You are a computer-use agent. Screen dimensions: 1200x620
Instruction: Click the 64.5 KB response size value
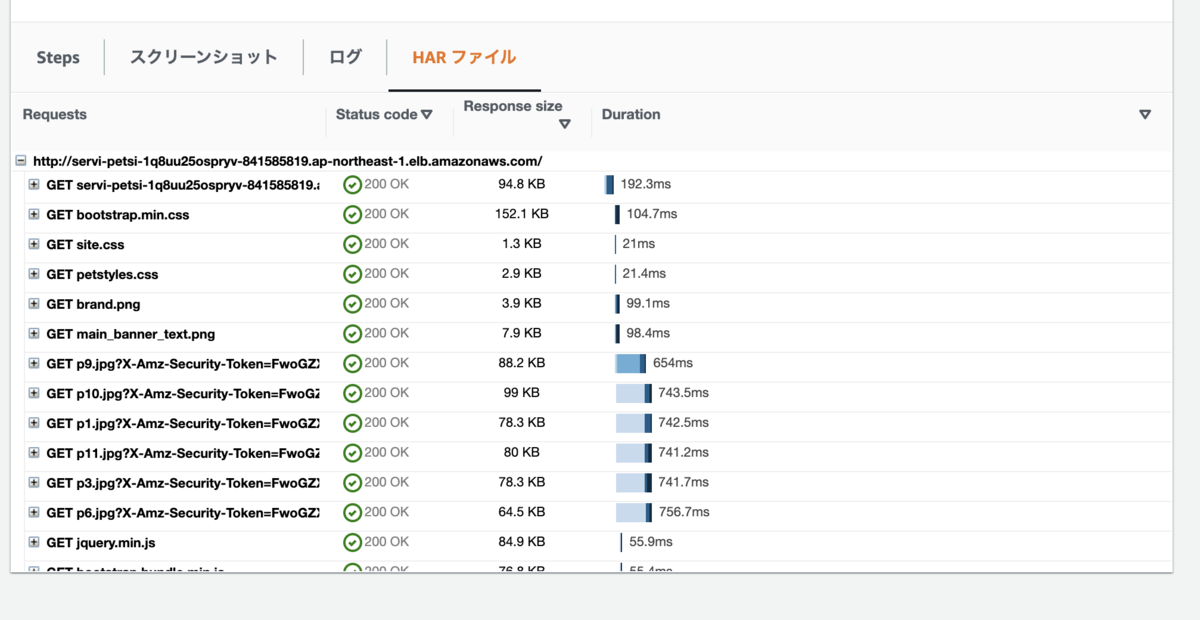click(x=522, y=512)
